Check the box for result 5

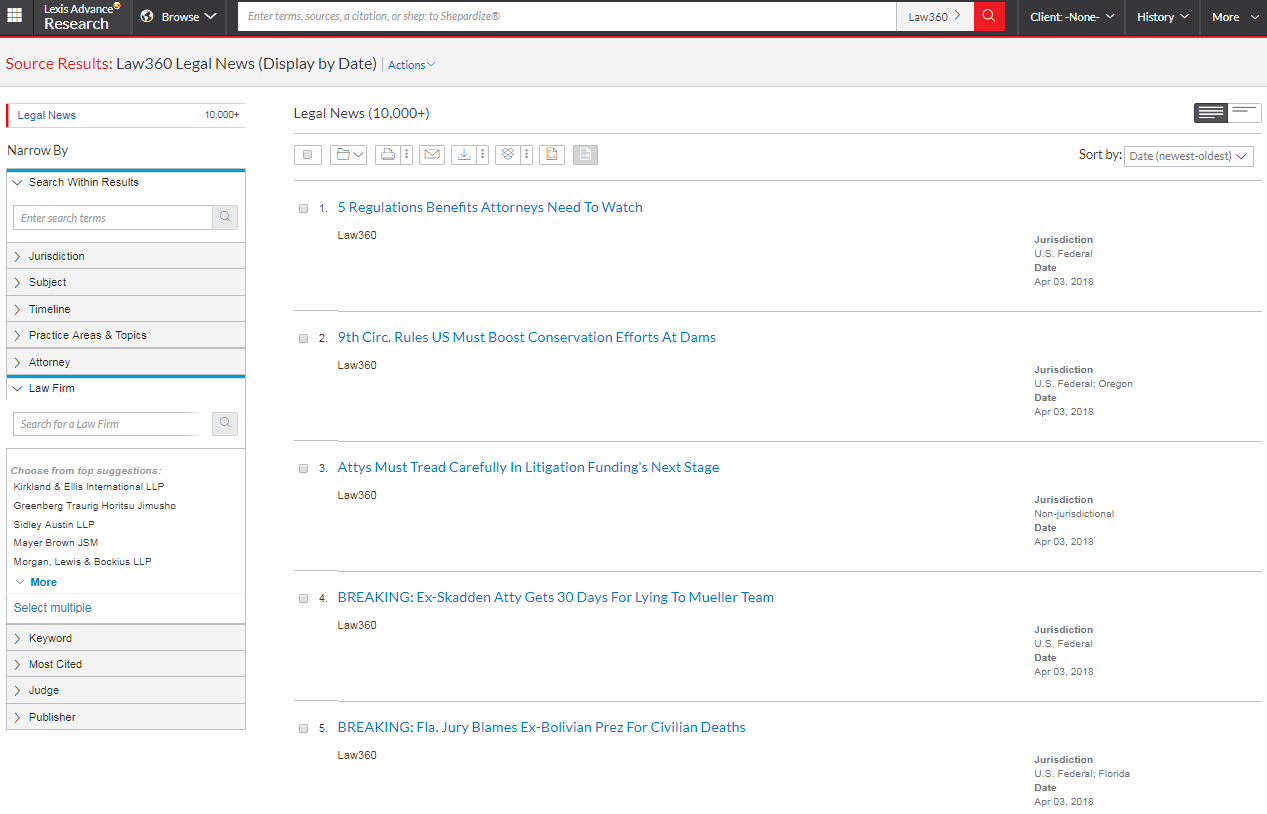tap(303, 728)
